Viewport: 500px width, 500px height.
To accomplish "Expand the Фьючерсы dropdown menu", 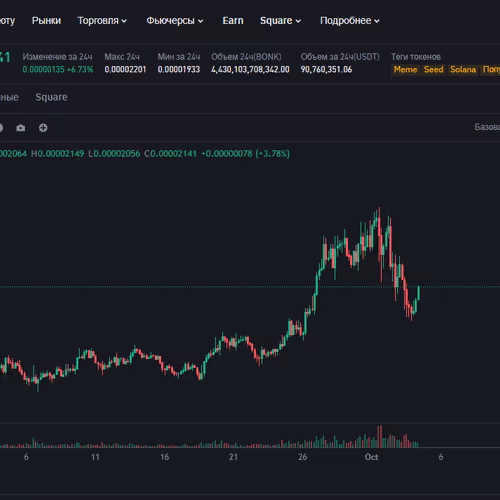I will (x=175, y=21).
